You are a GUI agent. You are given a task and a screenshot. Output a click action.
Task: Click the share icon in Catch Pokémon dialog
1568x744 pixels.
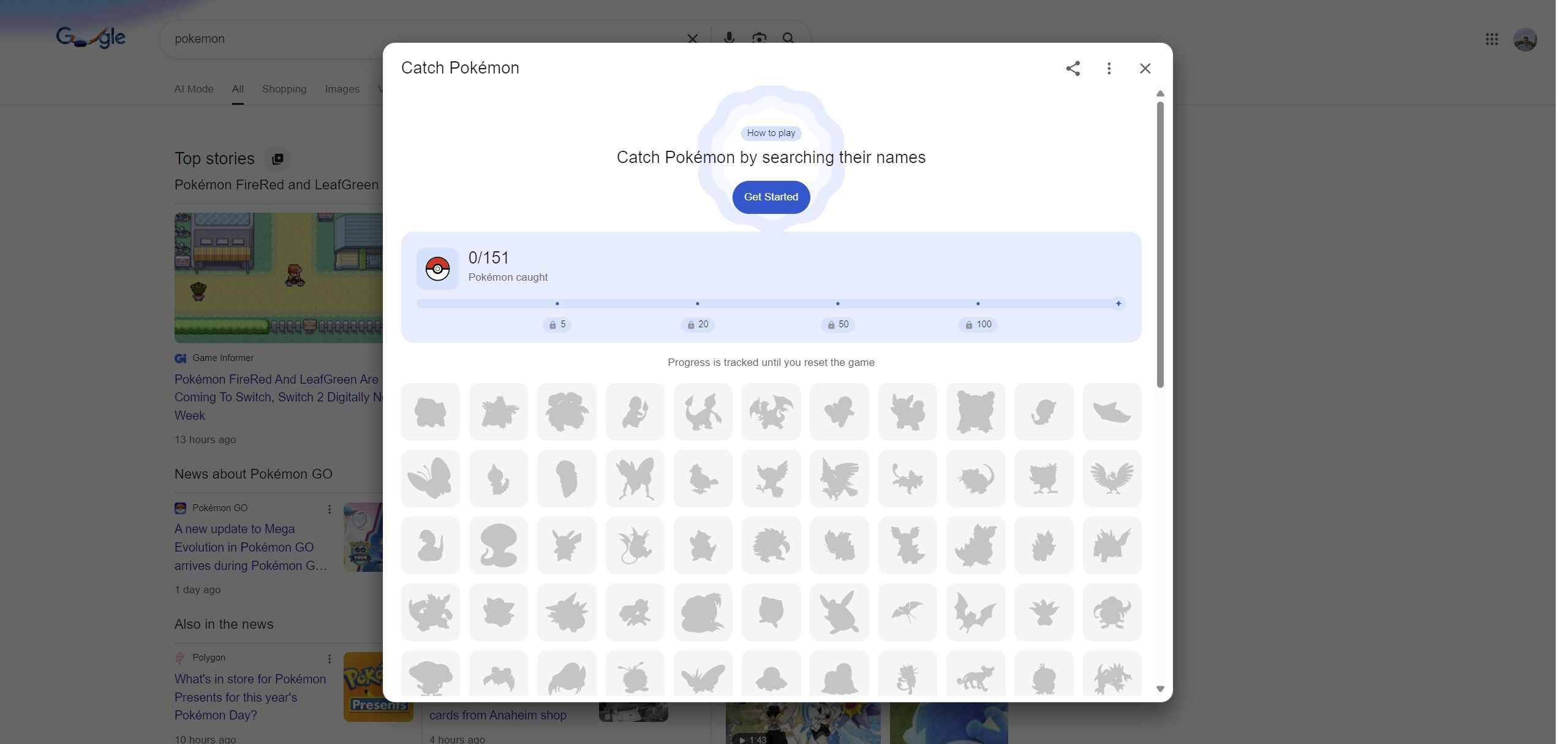1072,68
